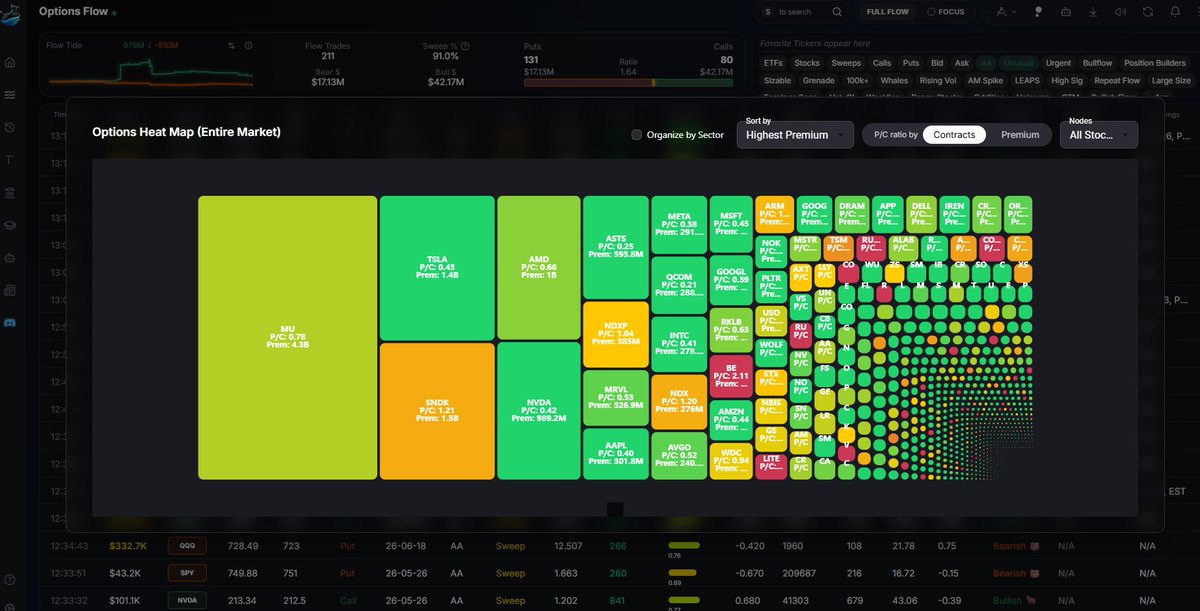
Task: Toggle the AA filter chip
Action: pos(987,63)
